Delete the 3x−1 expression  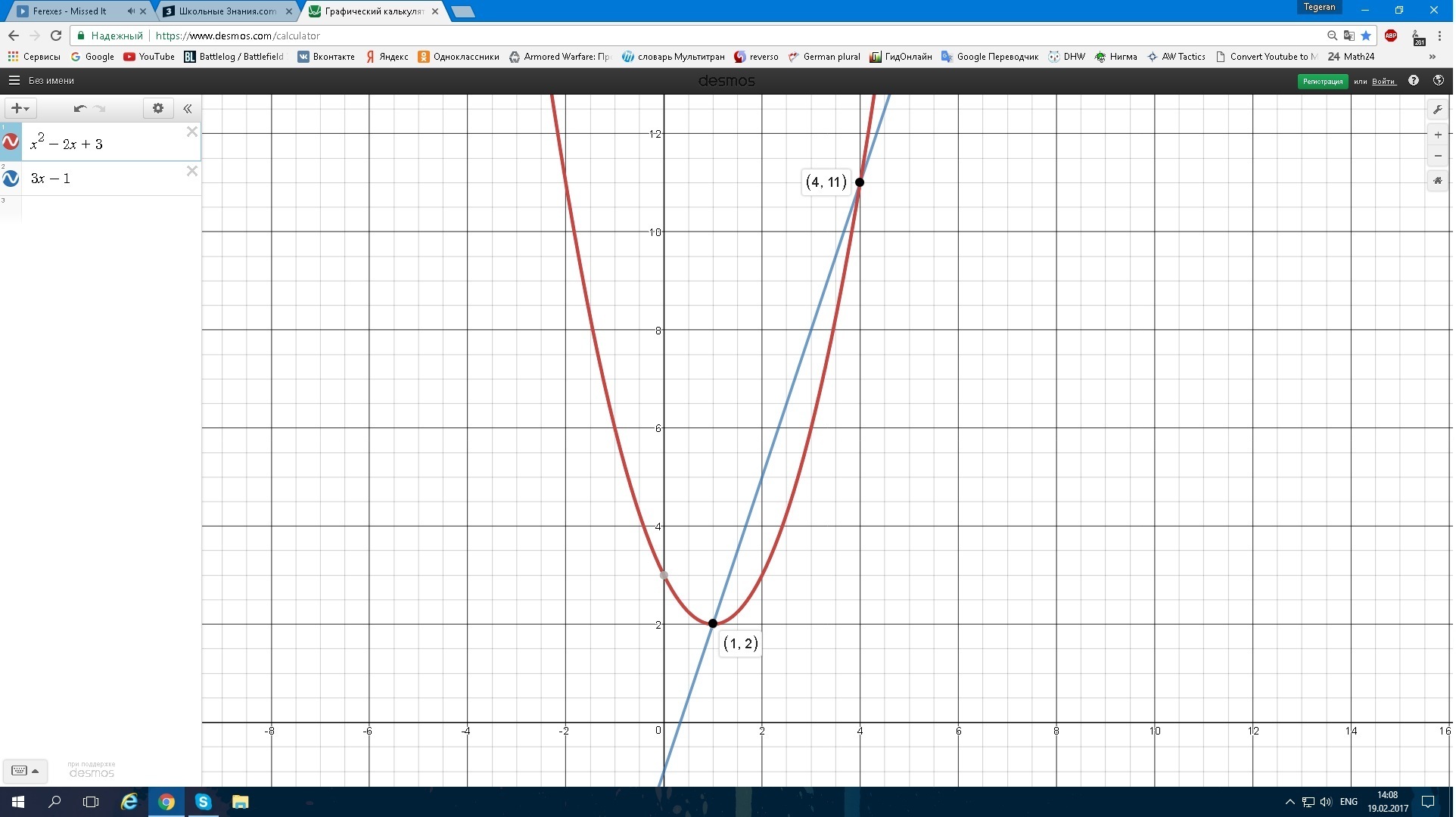click(x=192, y=171)
